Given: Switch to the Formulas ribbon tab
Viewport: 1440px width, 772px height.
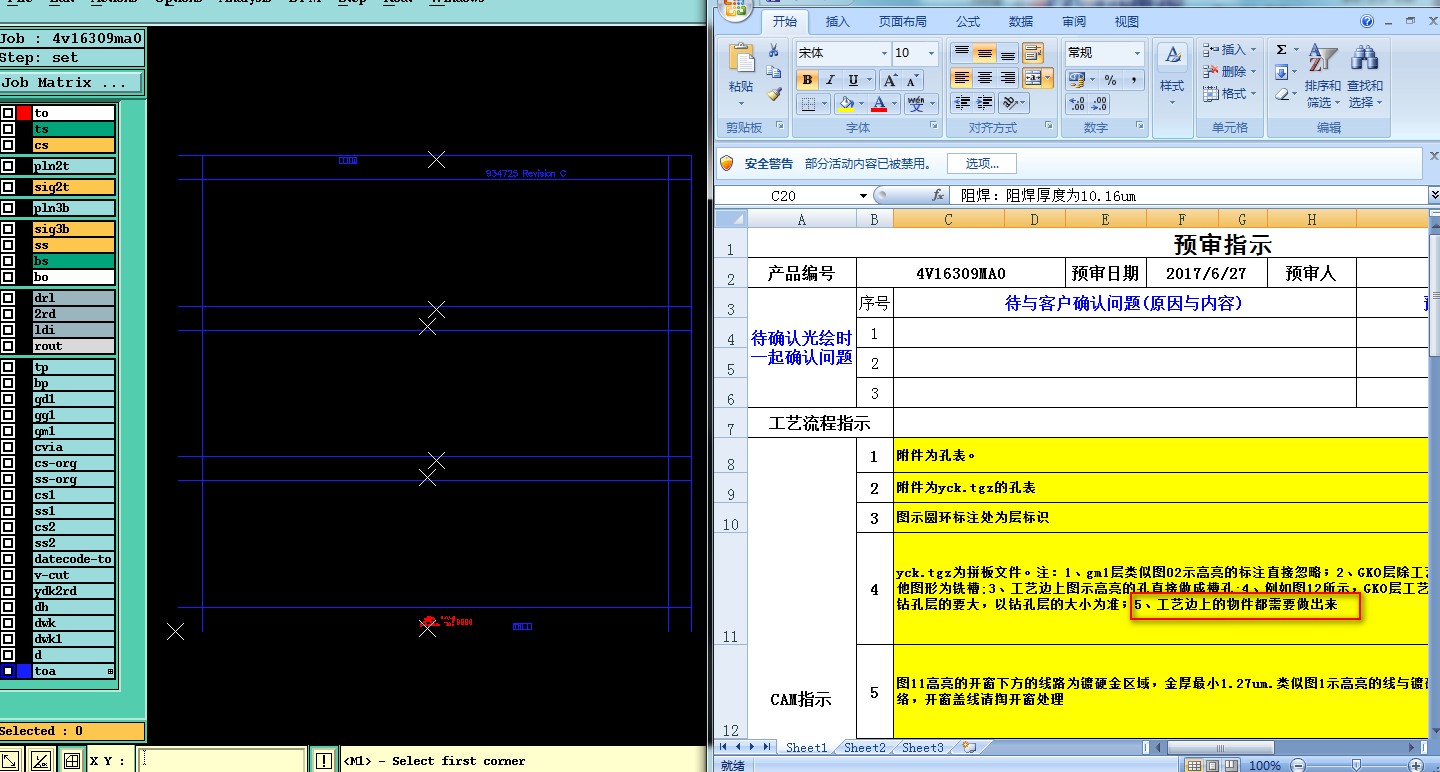Looking at the screenshot, I should [967, 22].
